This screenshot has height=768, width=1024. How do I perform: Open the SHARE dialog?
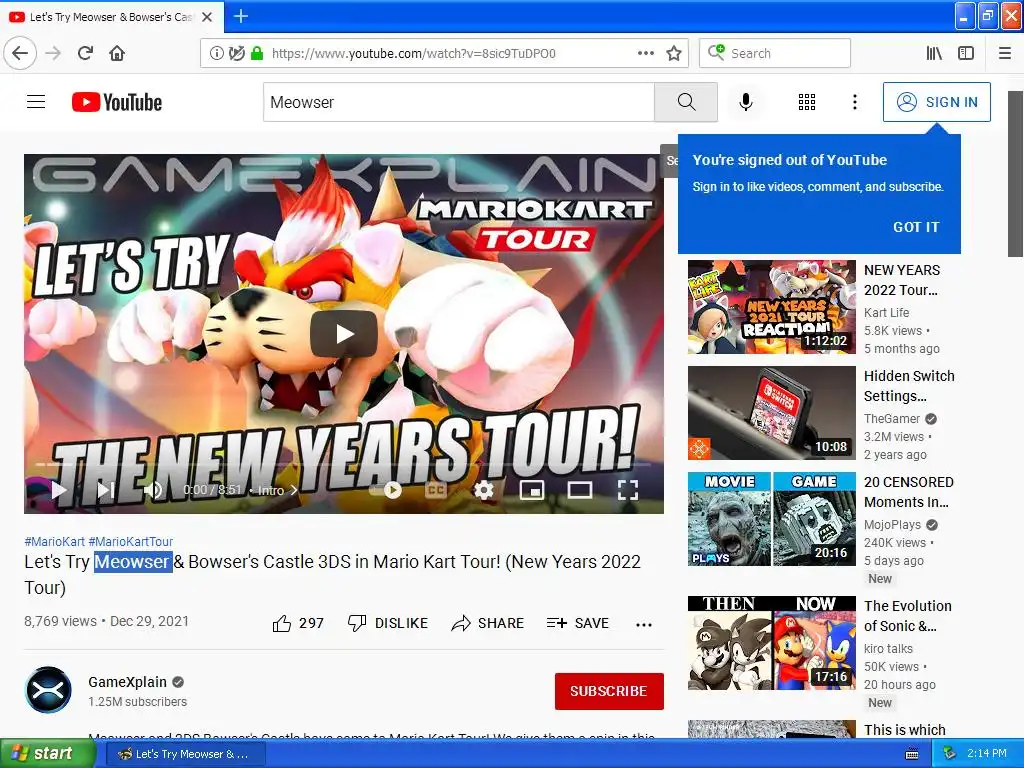(x=488, y=624)
